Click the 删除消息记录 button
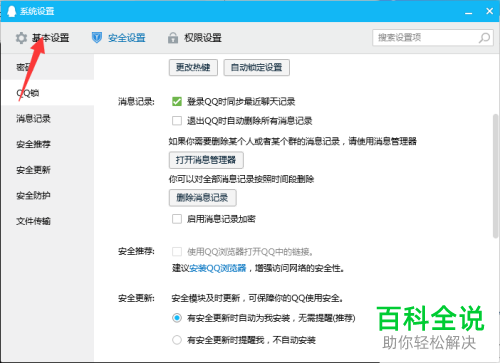The height and width of the screenshot is (363, 500). (x=203, y=198)
